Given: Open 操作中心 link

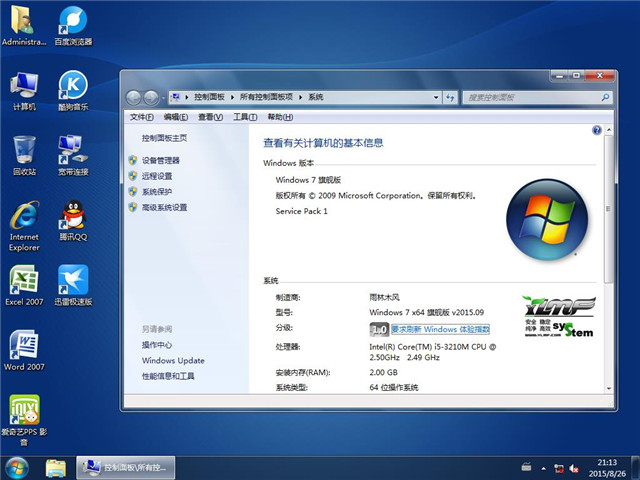Looking at the screenshot, I should click(157, 345).
